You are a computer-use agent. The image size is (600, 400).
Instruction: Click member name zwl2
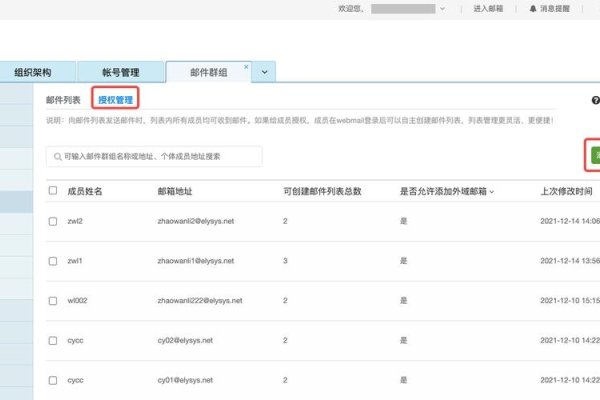coord(75,221)
